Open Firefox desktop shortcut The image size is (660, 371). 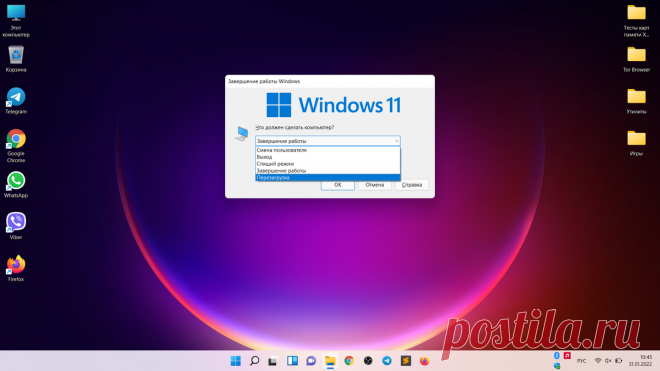[16, 268]
